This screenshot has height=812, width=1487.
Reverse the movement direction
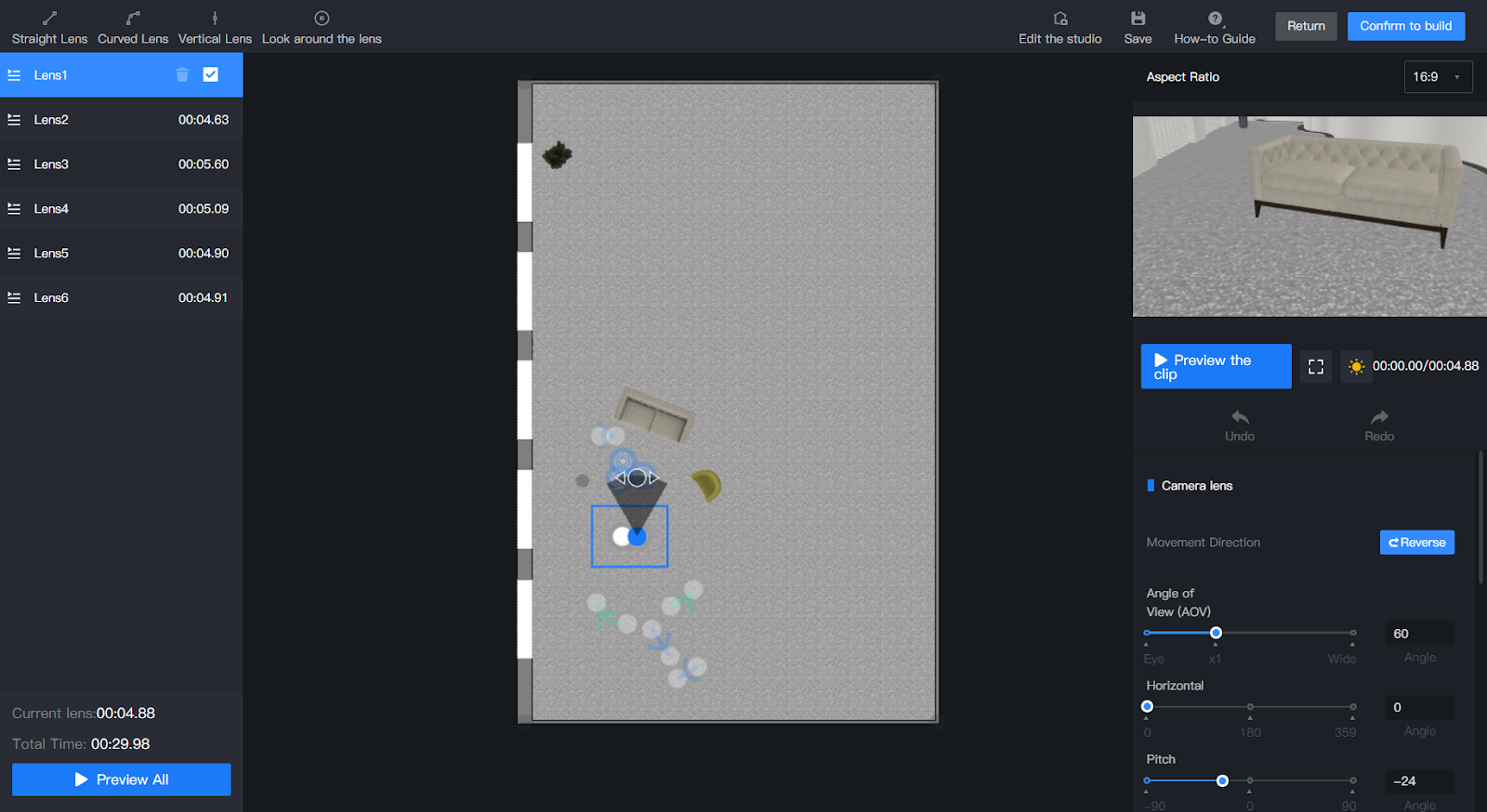[x=1416, y=543]
